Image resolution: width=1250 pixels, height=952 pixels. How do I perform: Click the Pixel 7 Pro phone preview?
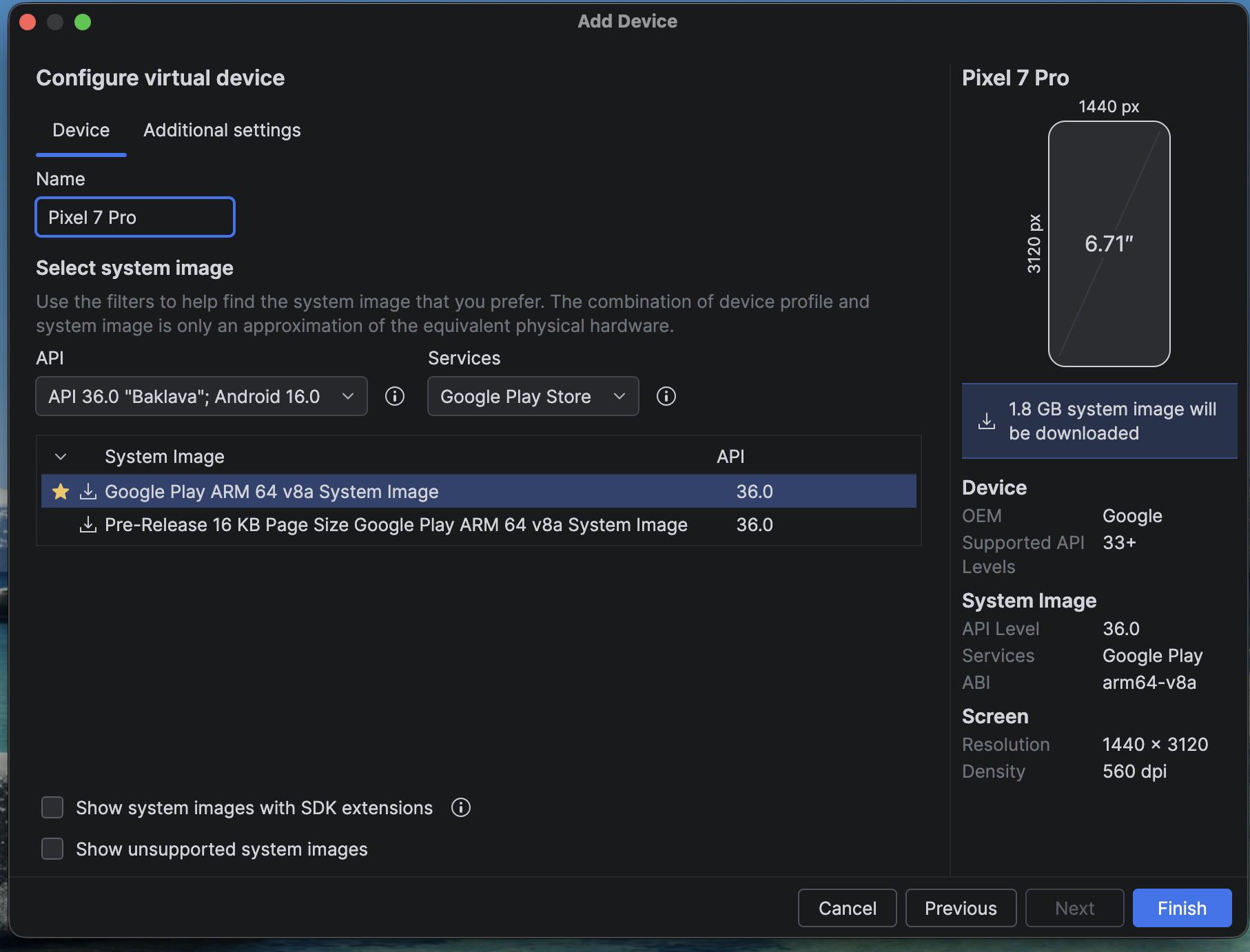coord(1109,244)
